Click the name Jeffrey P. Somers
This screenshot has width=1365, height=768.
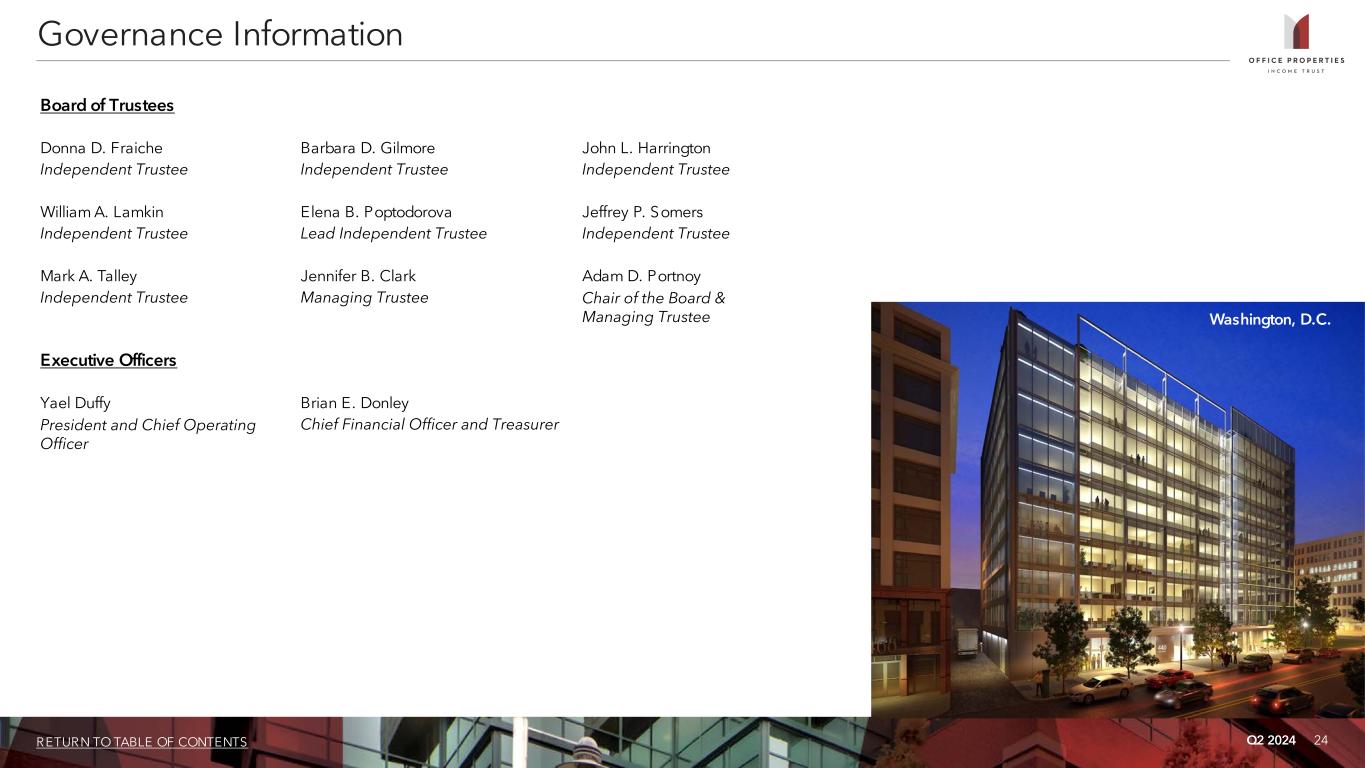click(642, 212)
